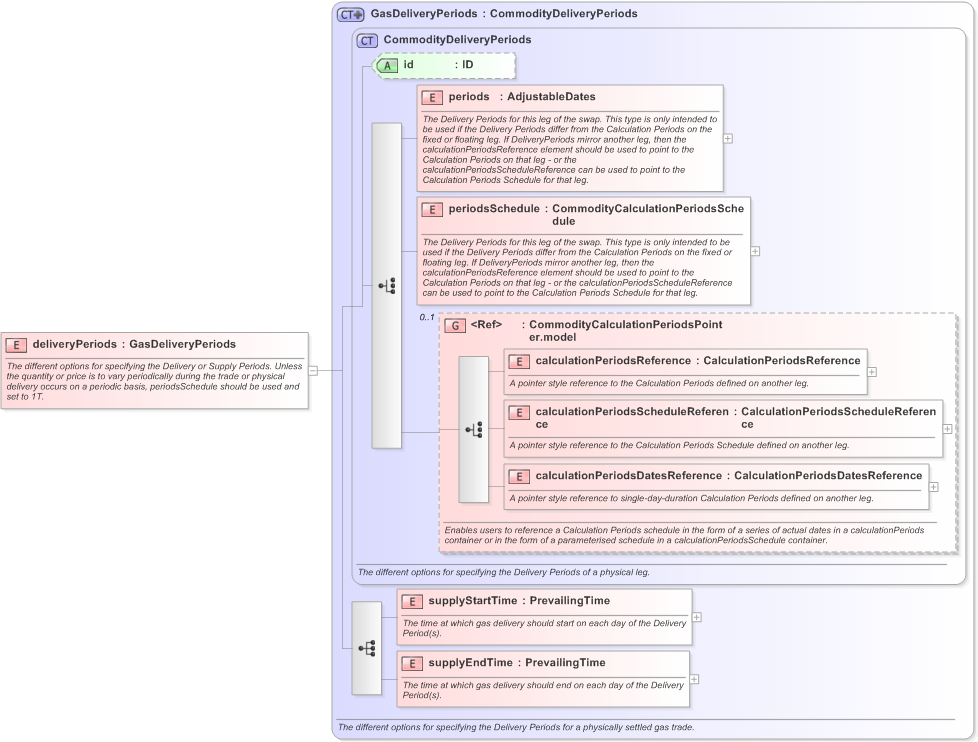The image size is (978, 742).
Task: Click the A attribute icon for id
Action: 387,65
